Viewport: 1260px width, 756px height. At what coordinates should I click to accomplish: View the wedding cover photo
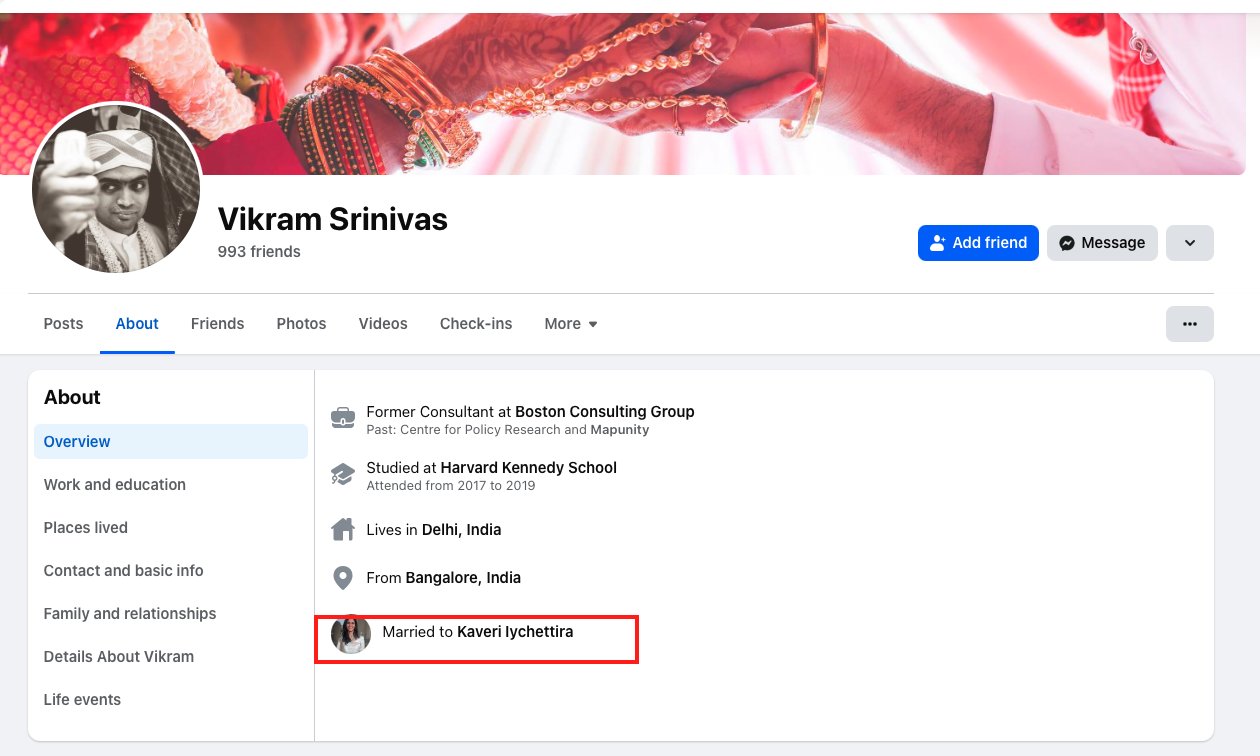coord(700,90)
